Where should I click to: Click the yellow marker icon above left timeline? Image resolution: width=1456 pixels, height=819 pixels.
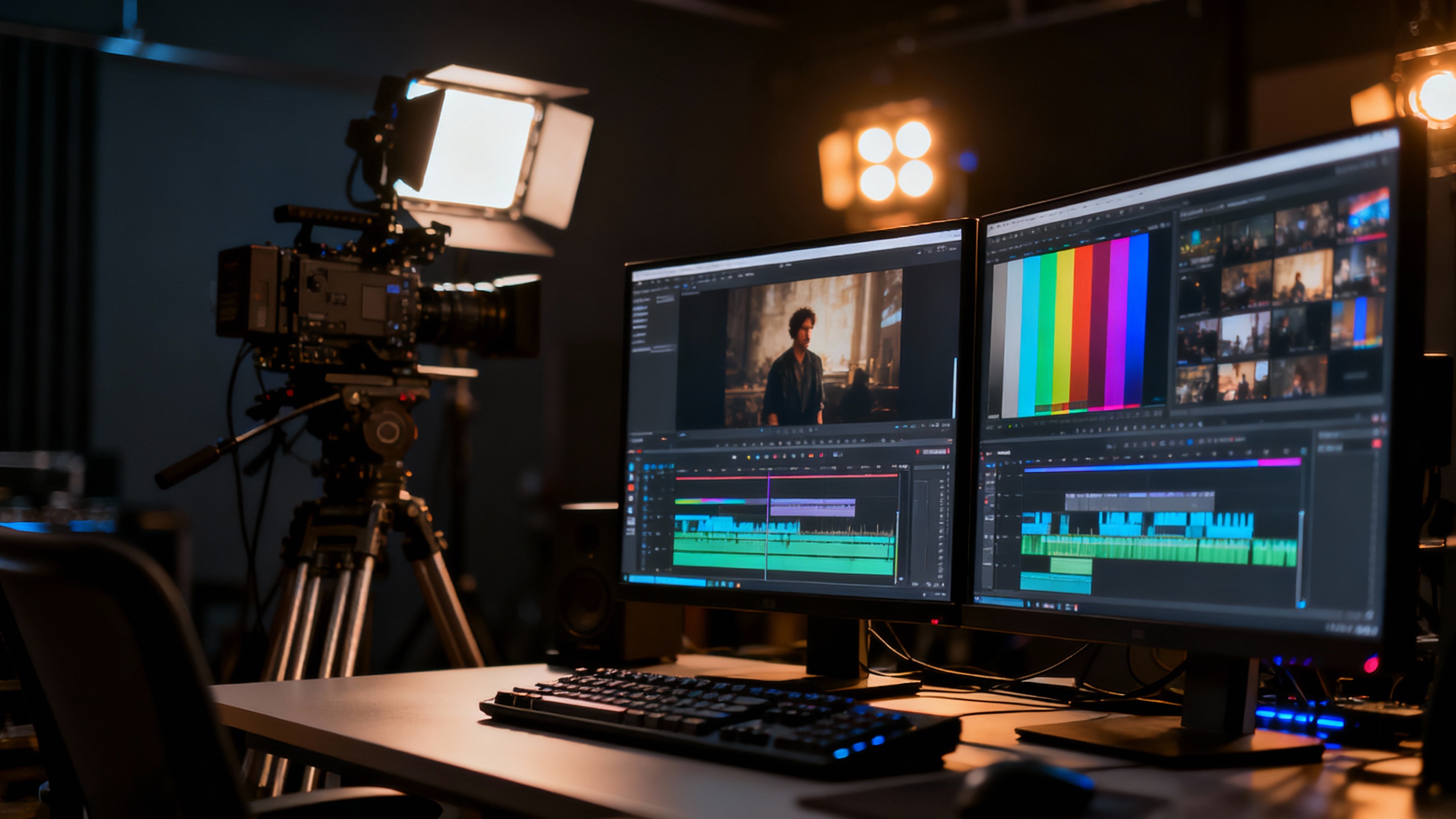click(748, 457)
